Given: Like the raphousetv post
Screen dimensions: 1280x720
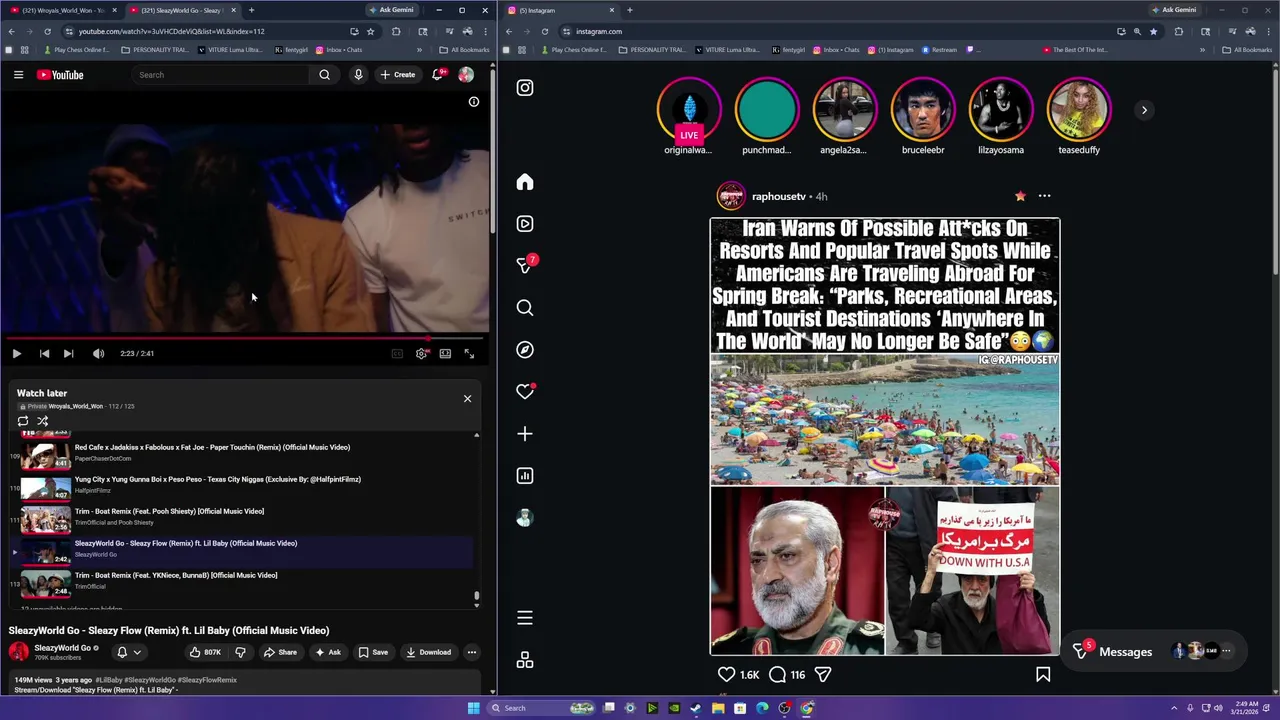Looking at the screenshot, I should click(x=727, y=675).
